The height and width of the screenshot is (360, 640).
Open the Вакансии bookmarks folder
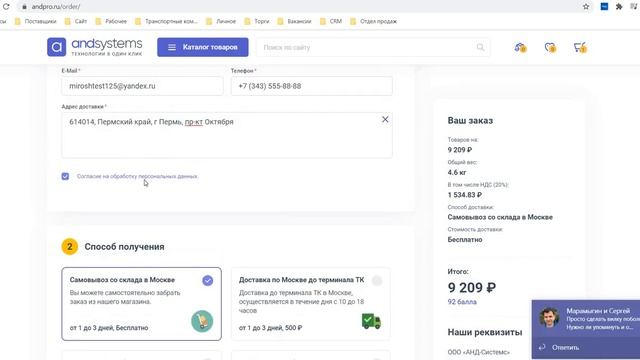click(x=294, y=21)
